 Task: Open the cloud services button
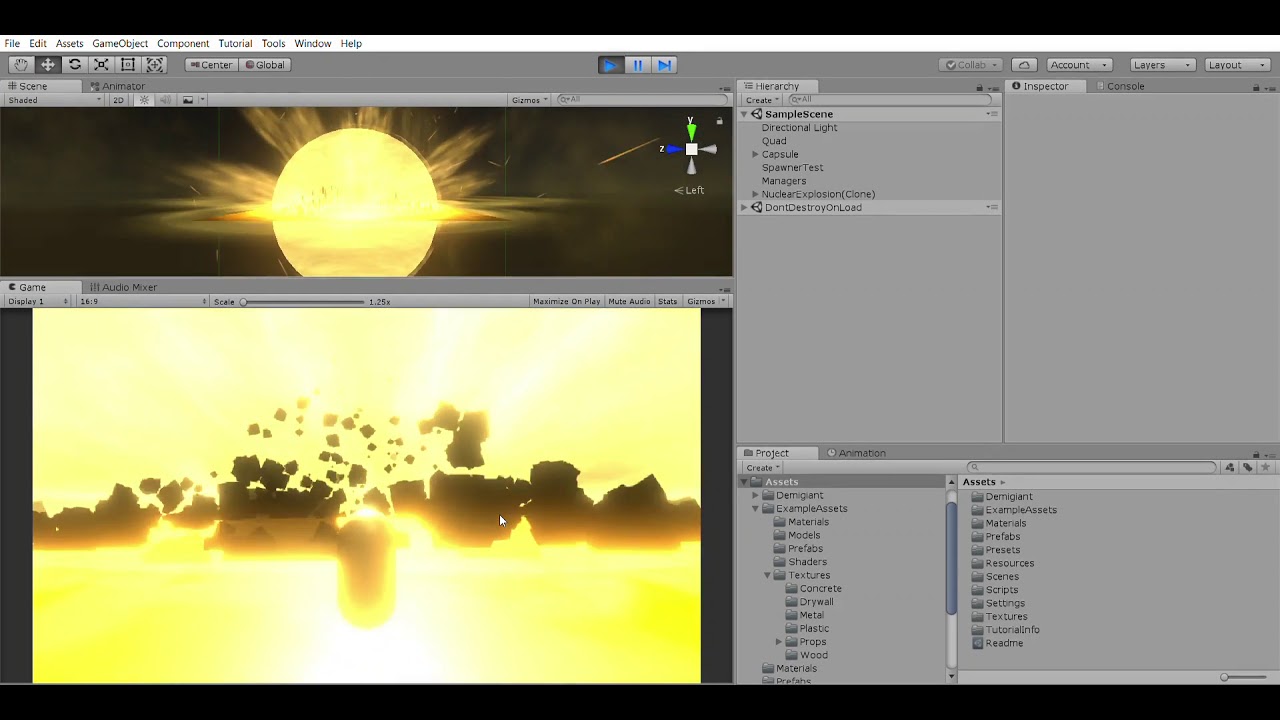(1024, 65)
